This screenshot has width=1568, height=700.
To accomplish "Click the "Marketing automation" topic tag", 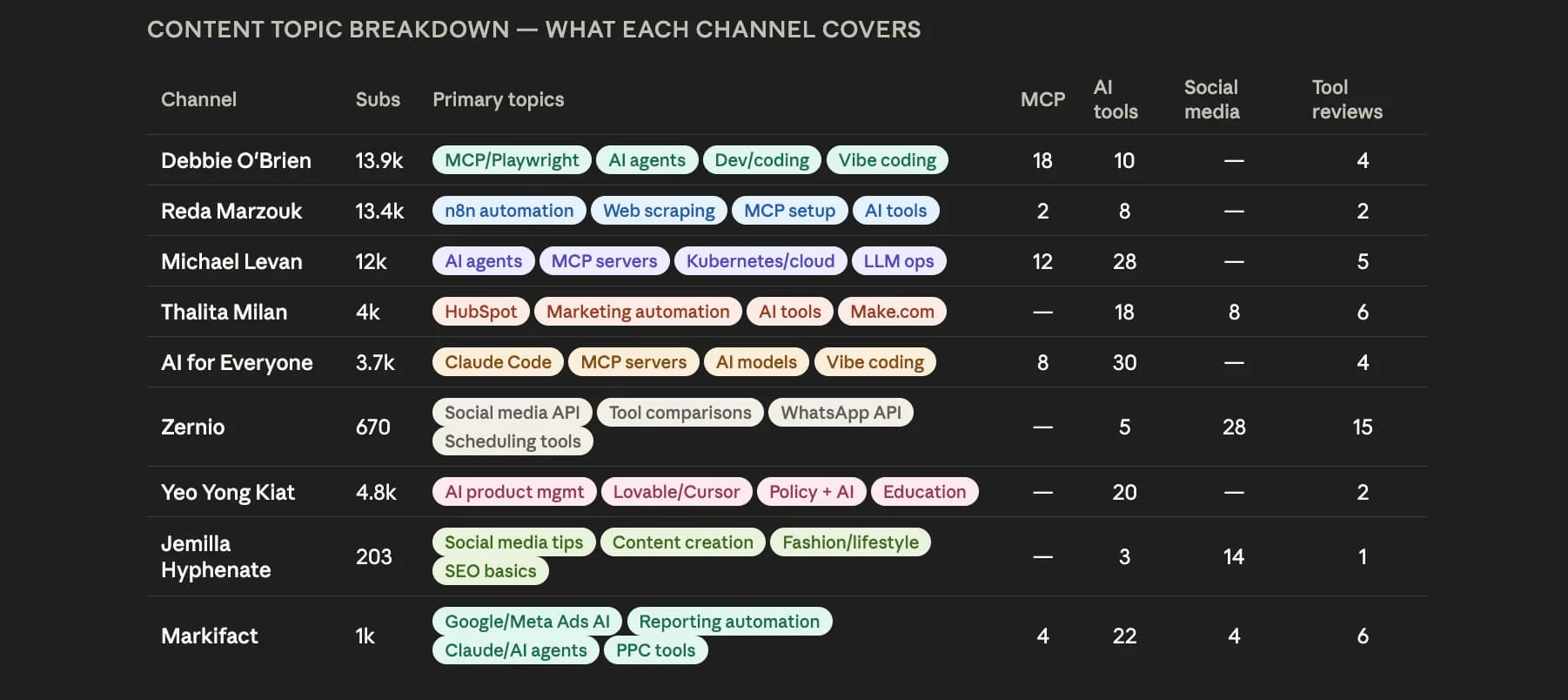I will pyautogui.click(x=638, y=312).
